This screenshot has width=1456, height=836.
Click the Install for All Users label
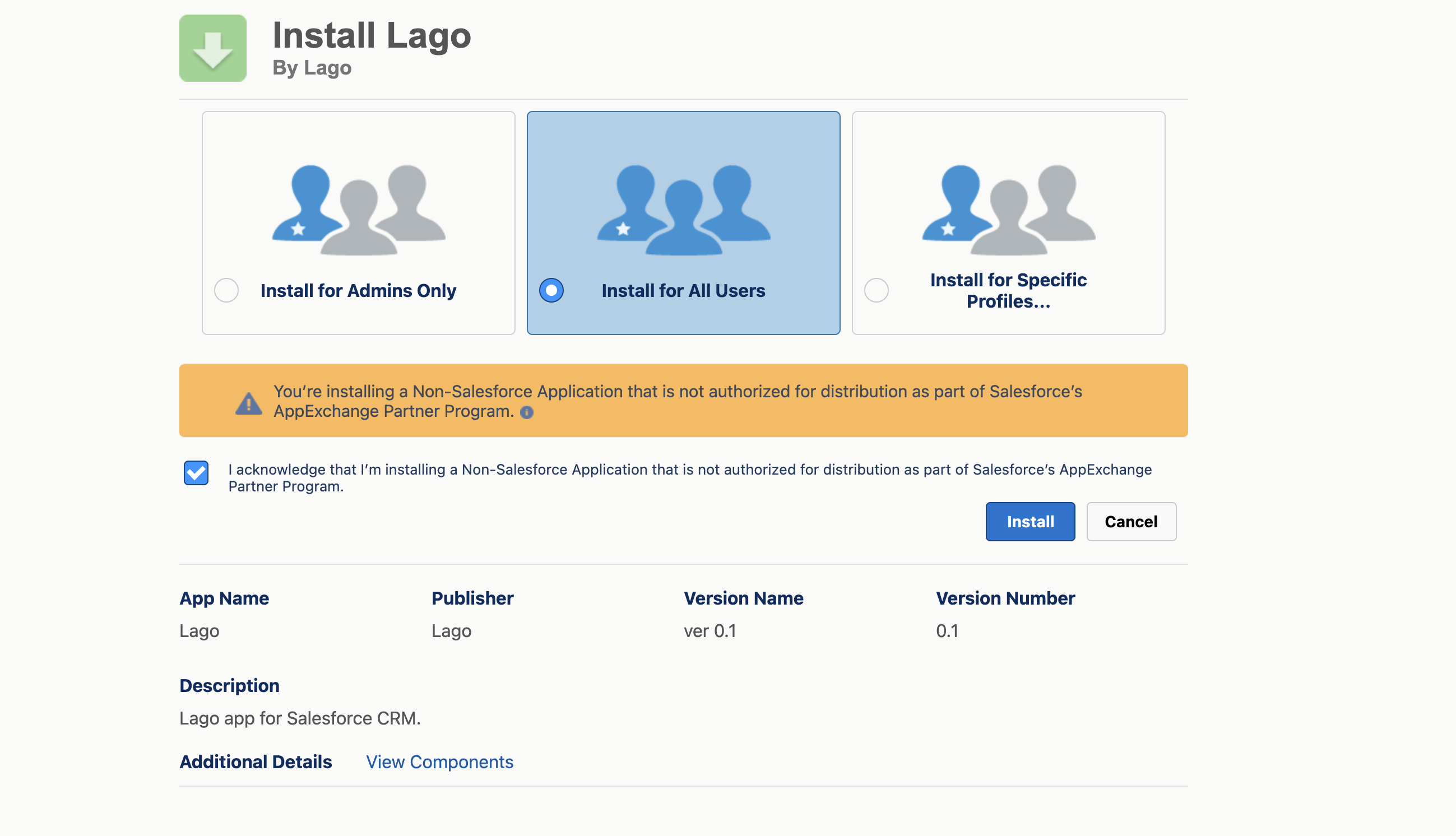[683, 291]
